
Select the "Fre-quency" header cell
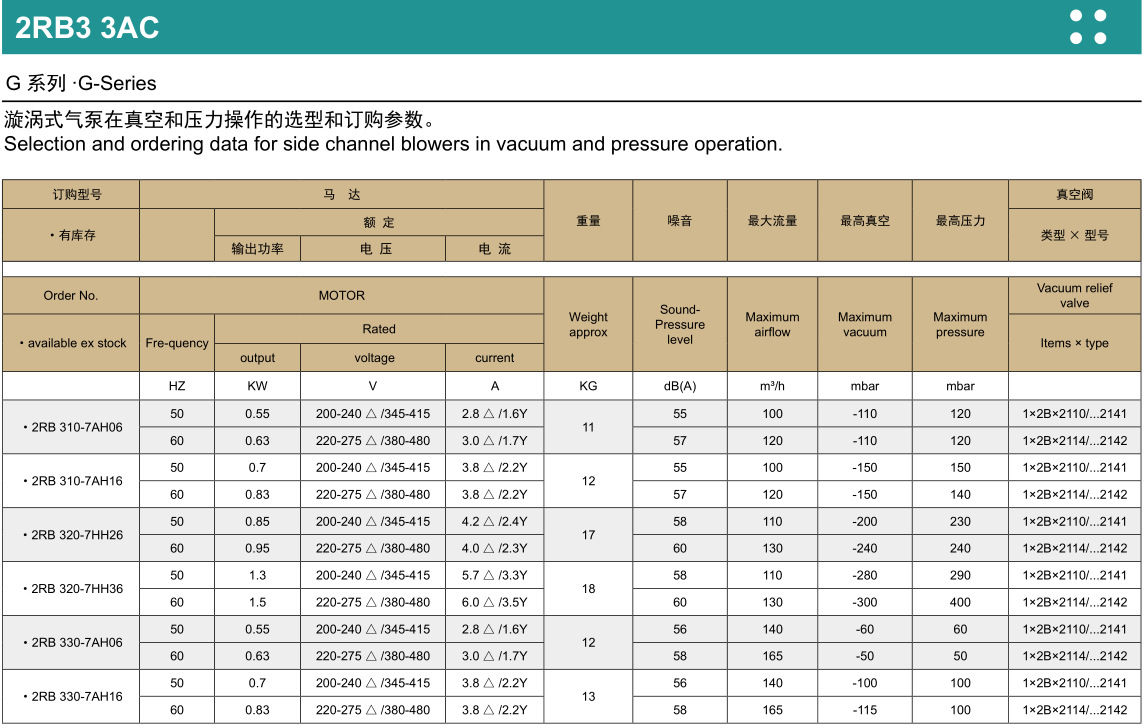click(x=177, y=343)
